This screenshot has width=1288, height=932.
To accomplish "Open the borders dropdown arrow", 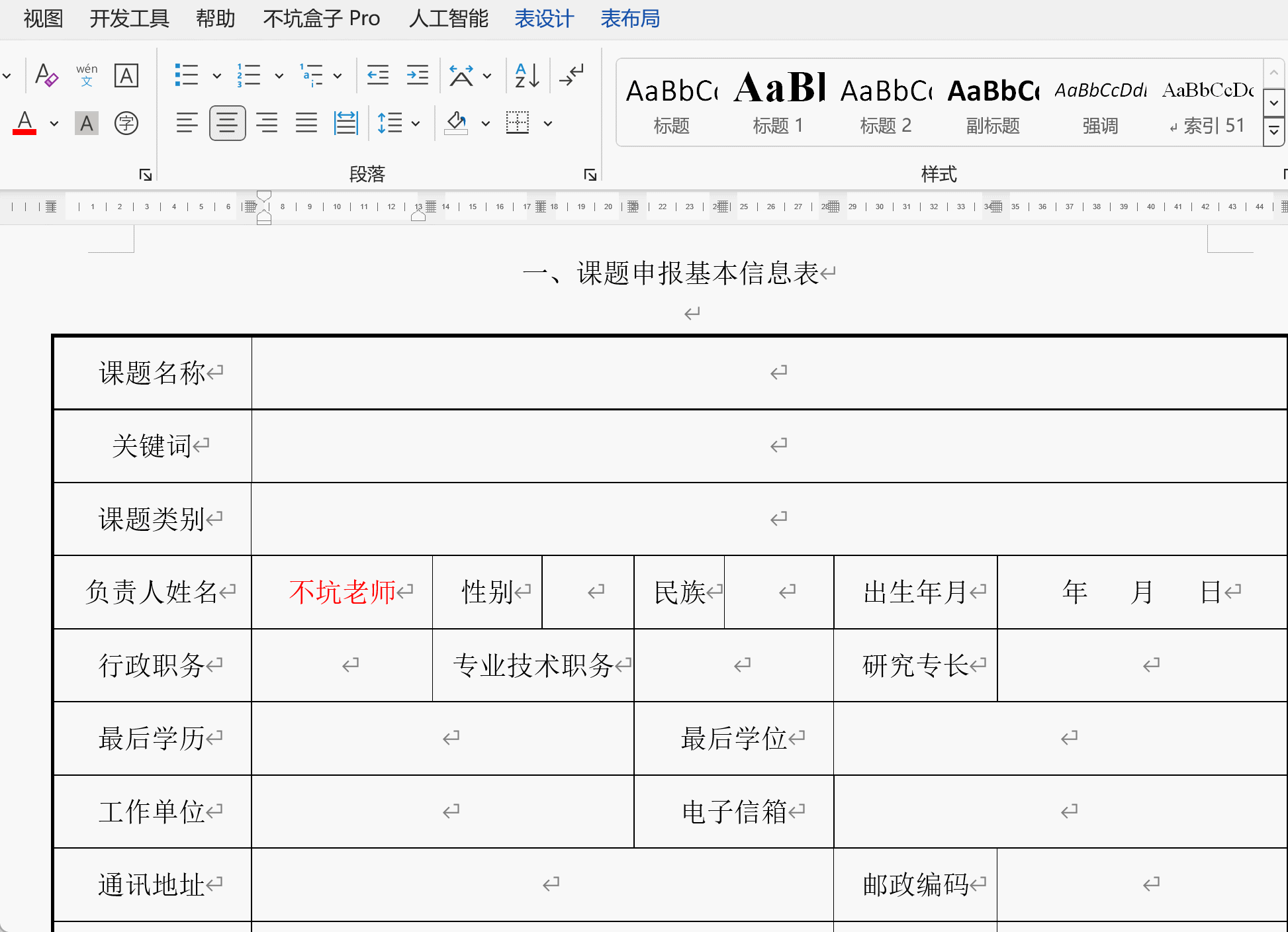I will coord(548,123).
